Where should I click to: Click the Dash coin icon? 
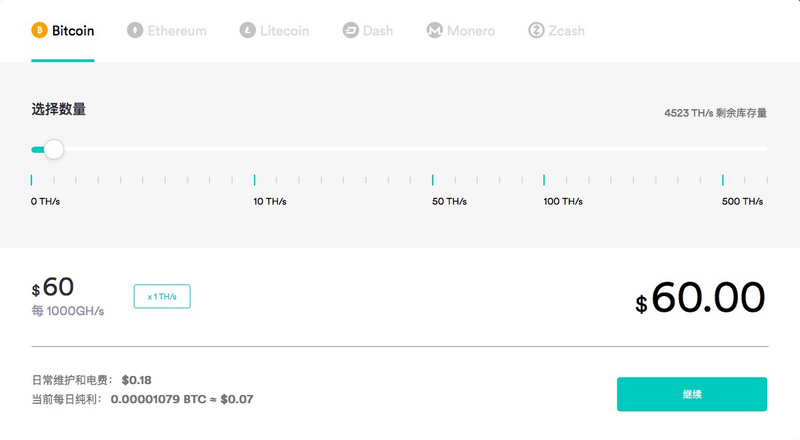(x=351, y=30)
